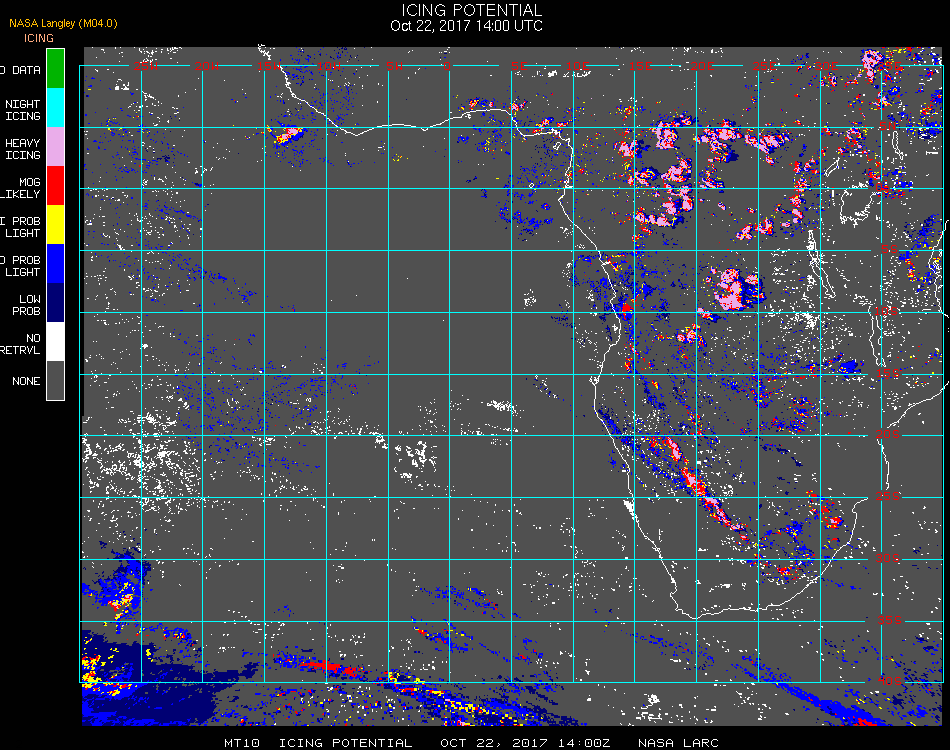
Task: Click the '35S' latitude label
Action: 889,620
